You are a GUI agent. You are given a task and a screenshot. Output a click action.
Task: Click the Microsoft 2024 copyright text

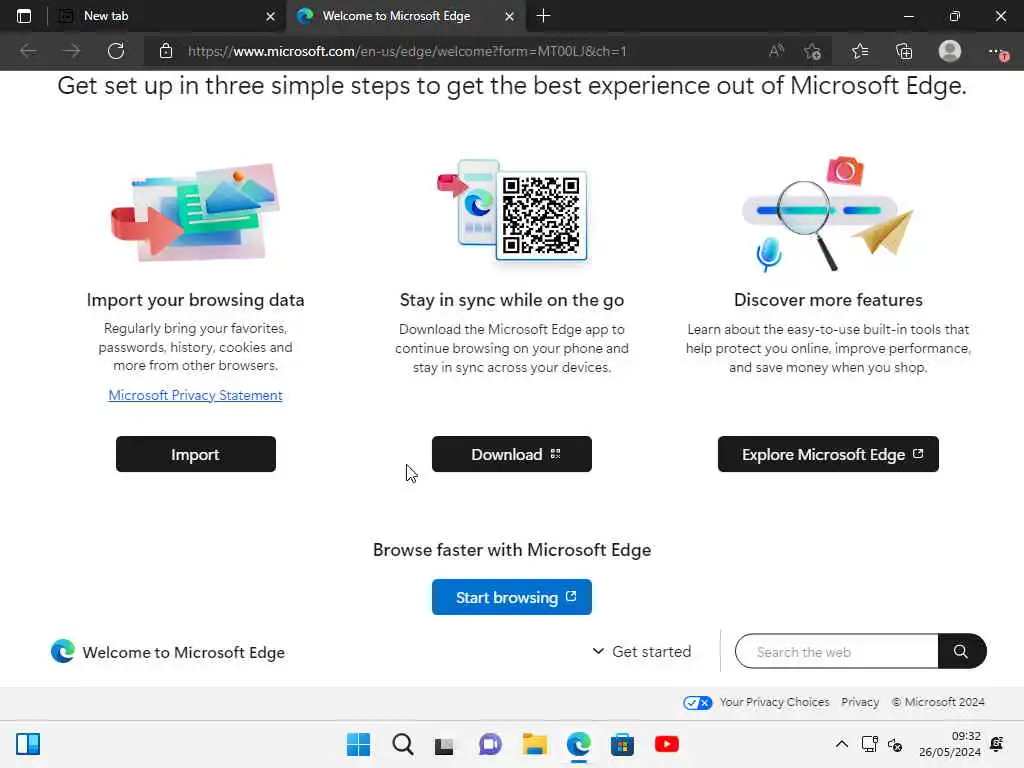[x=938, y=702]
